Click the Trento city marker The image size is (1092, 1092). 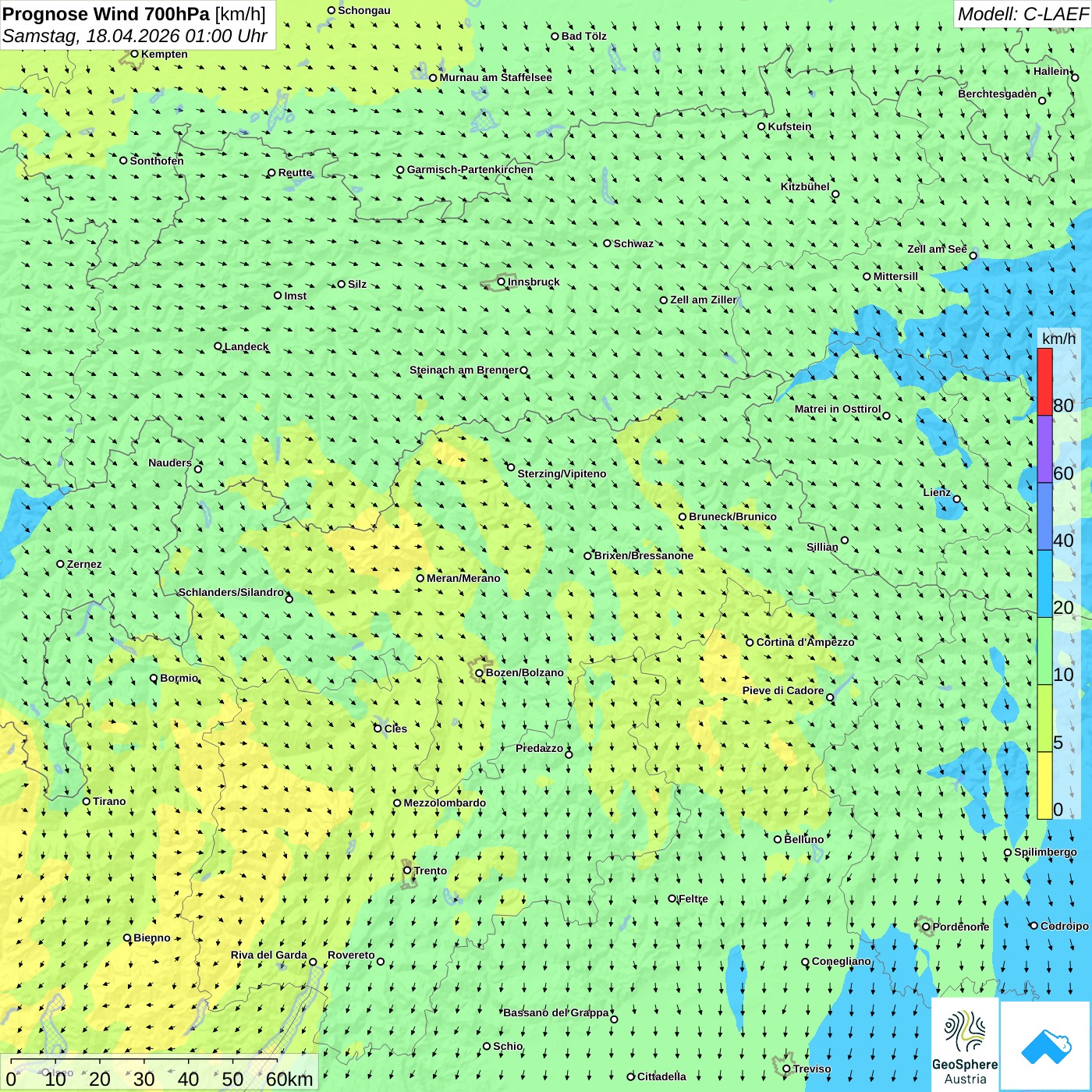pos(407,870)
